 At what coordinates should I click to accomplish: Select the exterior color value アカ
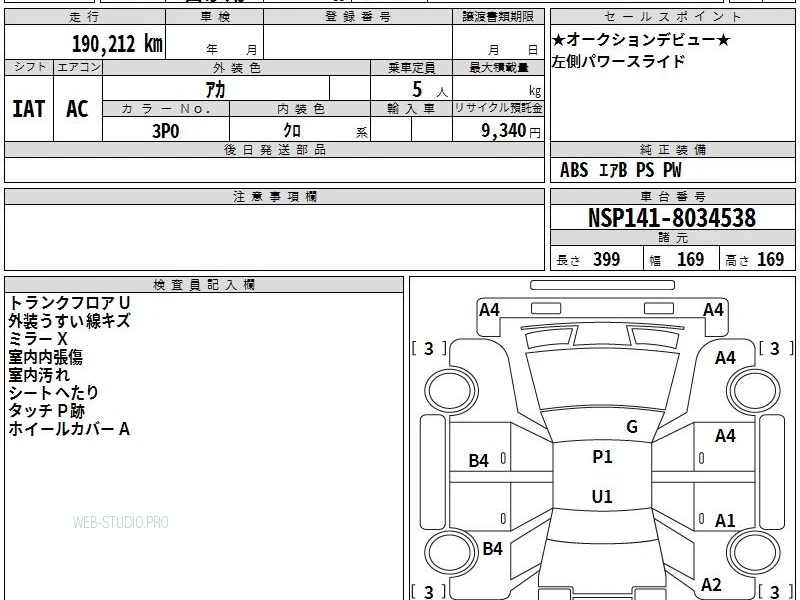(215, 90)
